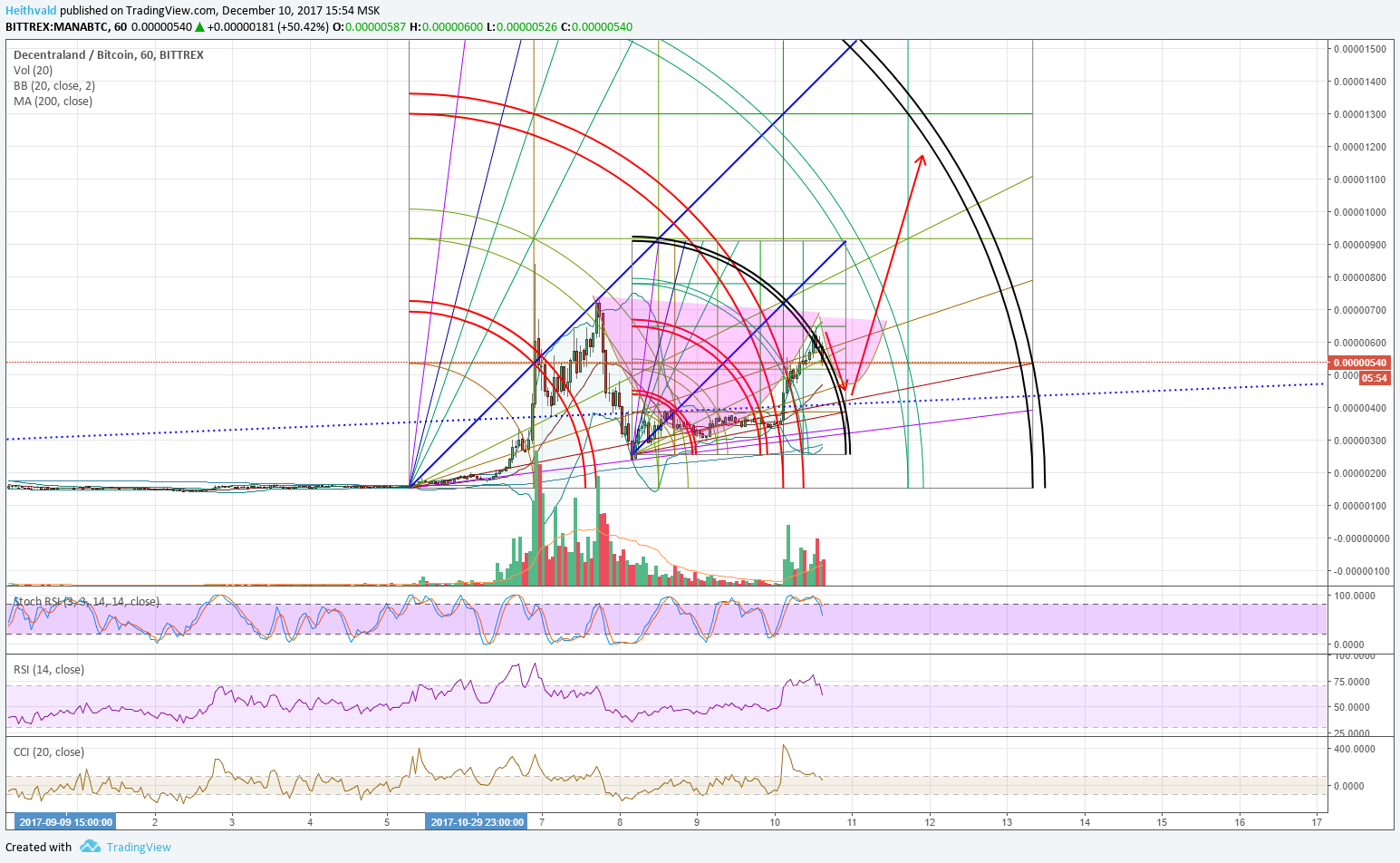Image resolution: width=1400 pixels, height=863 pixels.
Task: Click the 400.0000 CCI scale value
Action: [1356, 749]
